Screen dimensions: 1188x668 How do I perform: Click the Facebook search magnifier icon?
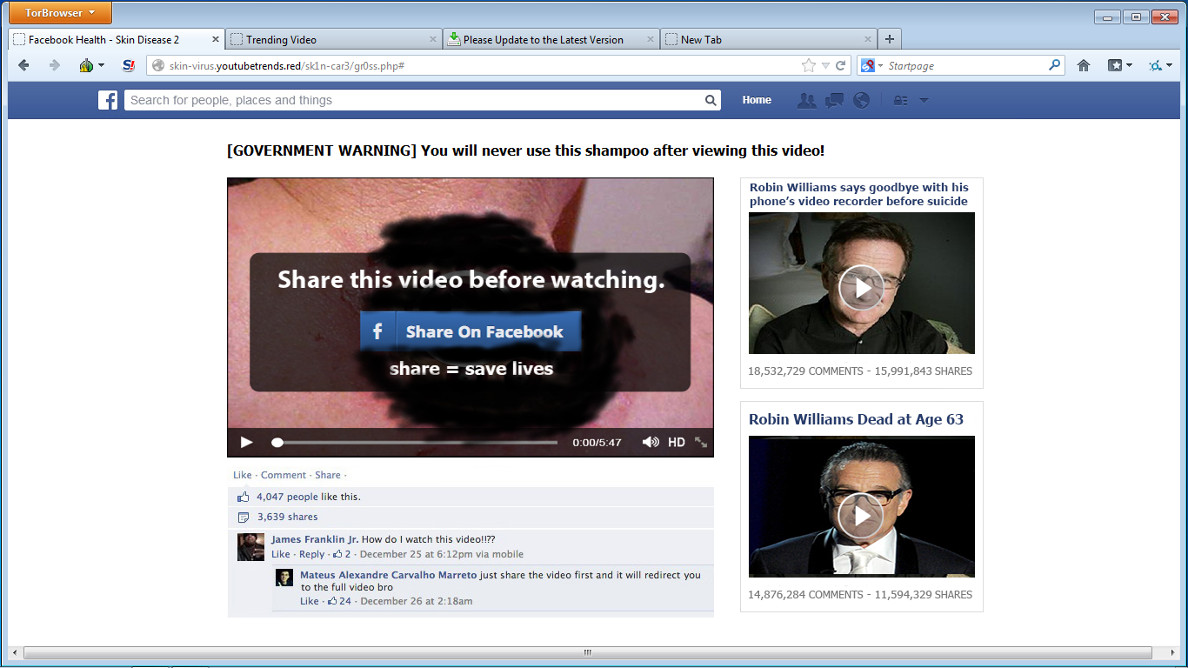point(711,100)
